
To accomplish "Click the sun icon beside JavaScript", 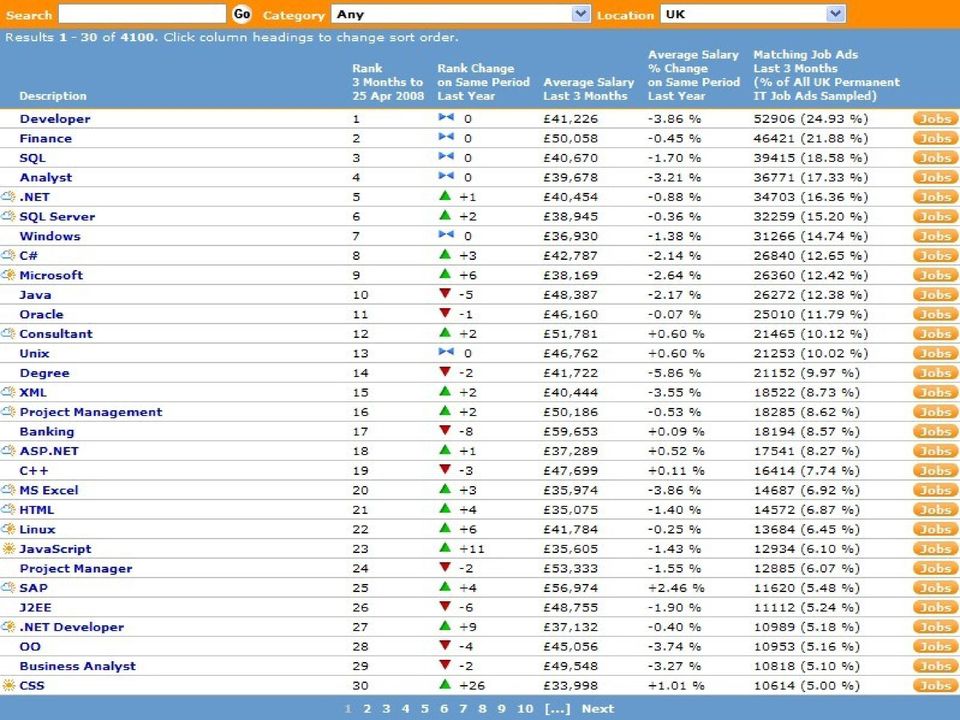I will (x=9, y=549).
